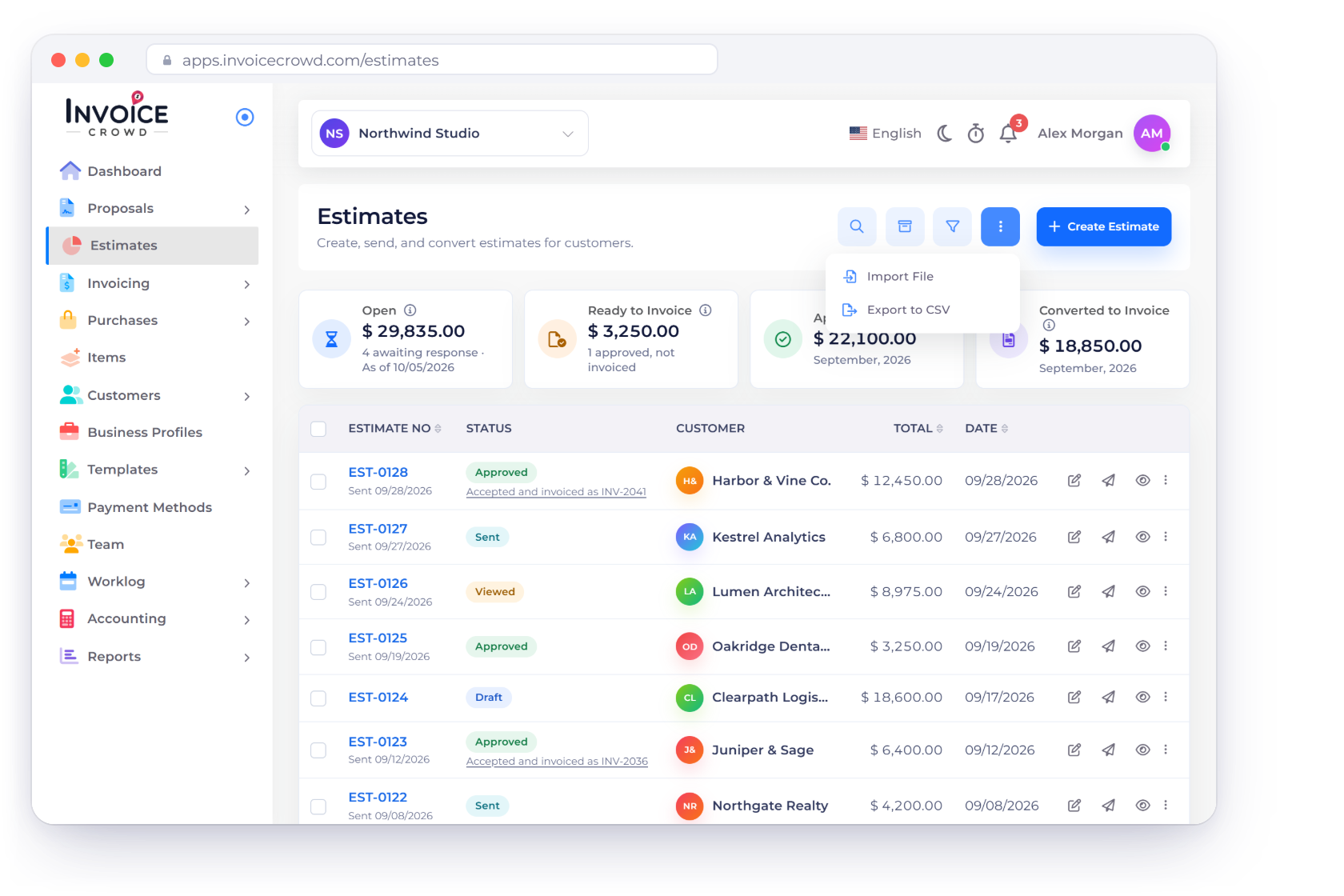Open the Northwind Studio company dropdown
This screenshot has width=1344, height=896.
point(450,134)
